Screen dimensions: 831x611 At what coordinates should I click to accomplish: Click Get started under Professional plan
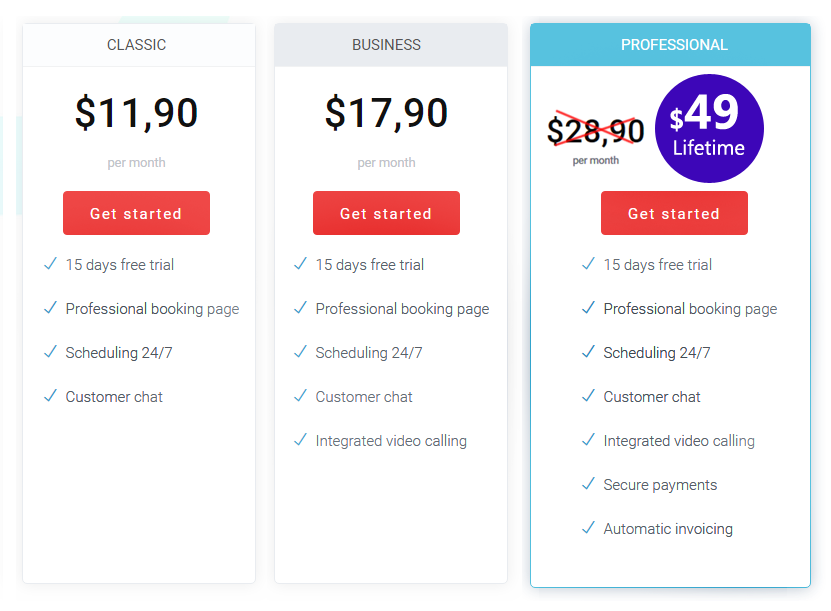pos(674,213)
